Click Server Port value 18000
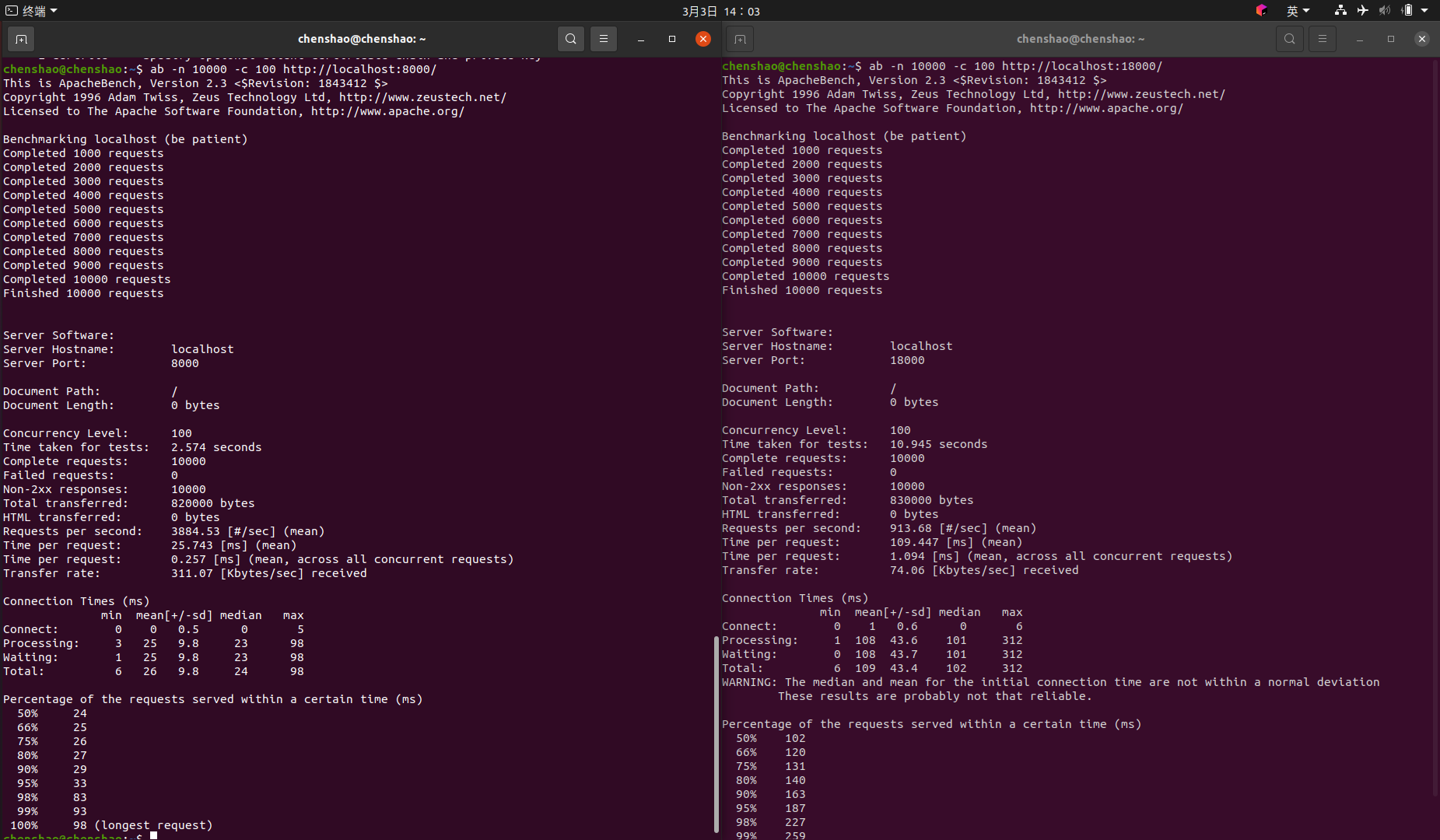Image resolution: width=1440 pixels, height=840 pixels. [x=907, y=360]
